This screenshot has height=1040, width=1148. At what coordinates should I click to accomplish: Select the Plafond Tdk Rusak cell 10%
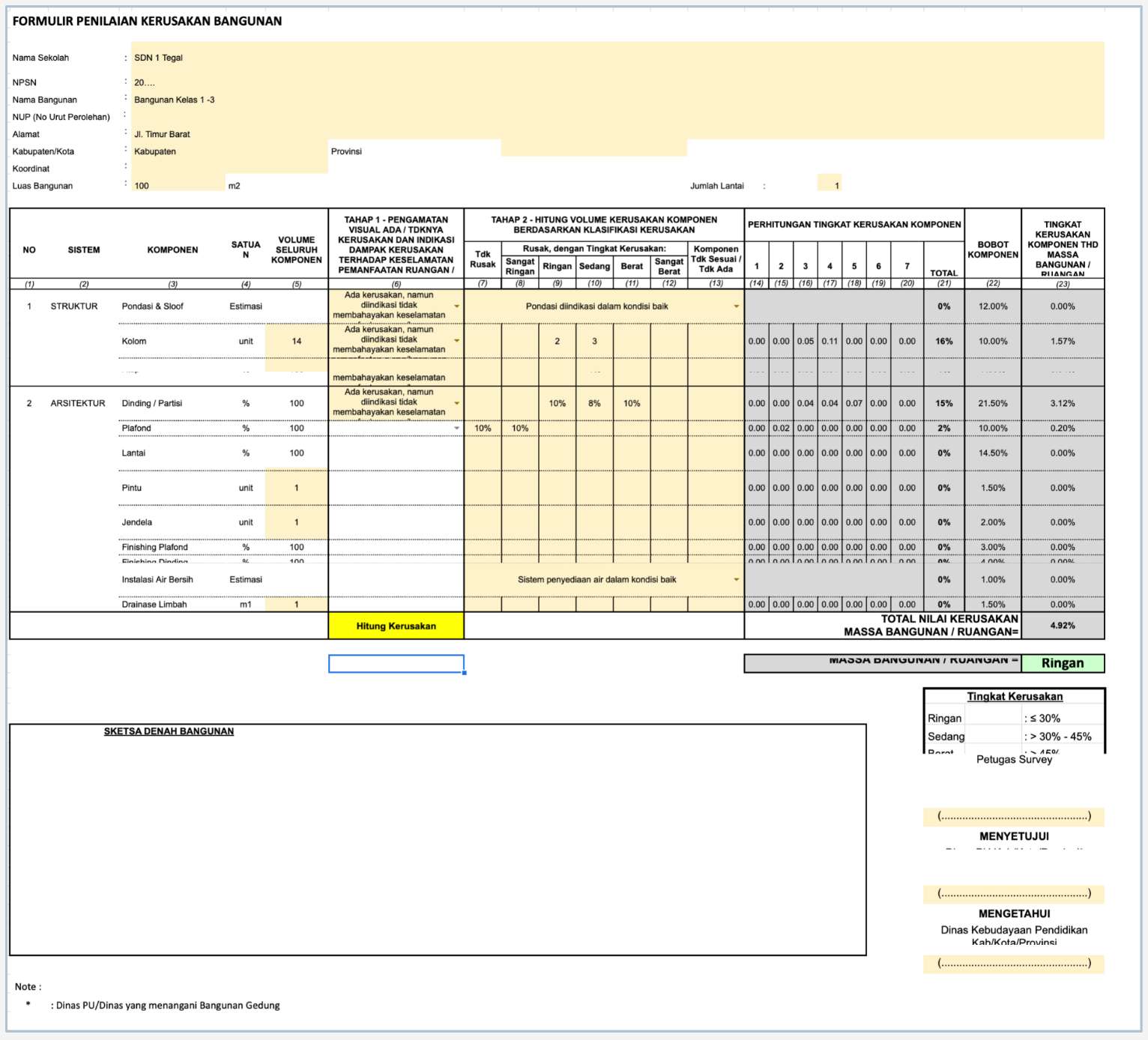click(x=483, y=429)
